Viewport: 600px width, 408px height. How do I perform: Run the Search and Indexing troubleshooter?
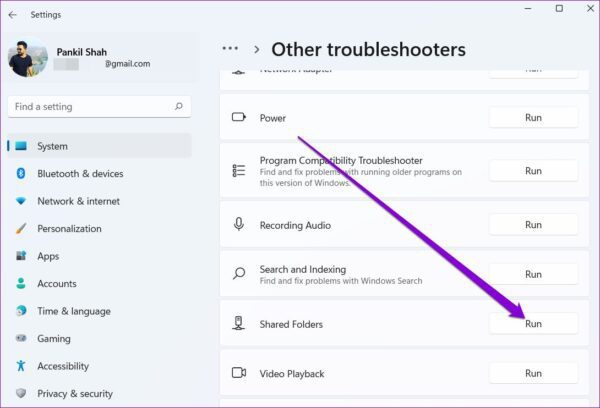pyautogui.click(x=533, y=274)
